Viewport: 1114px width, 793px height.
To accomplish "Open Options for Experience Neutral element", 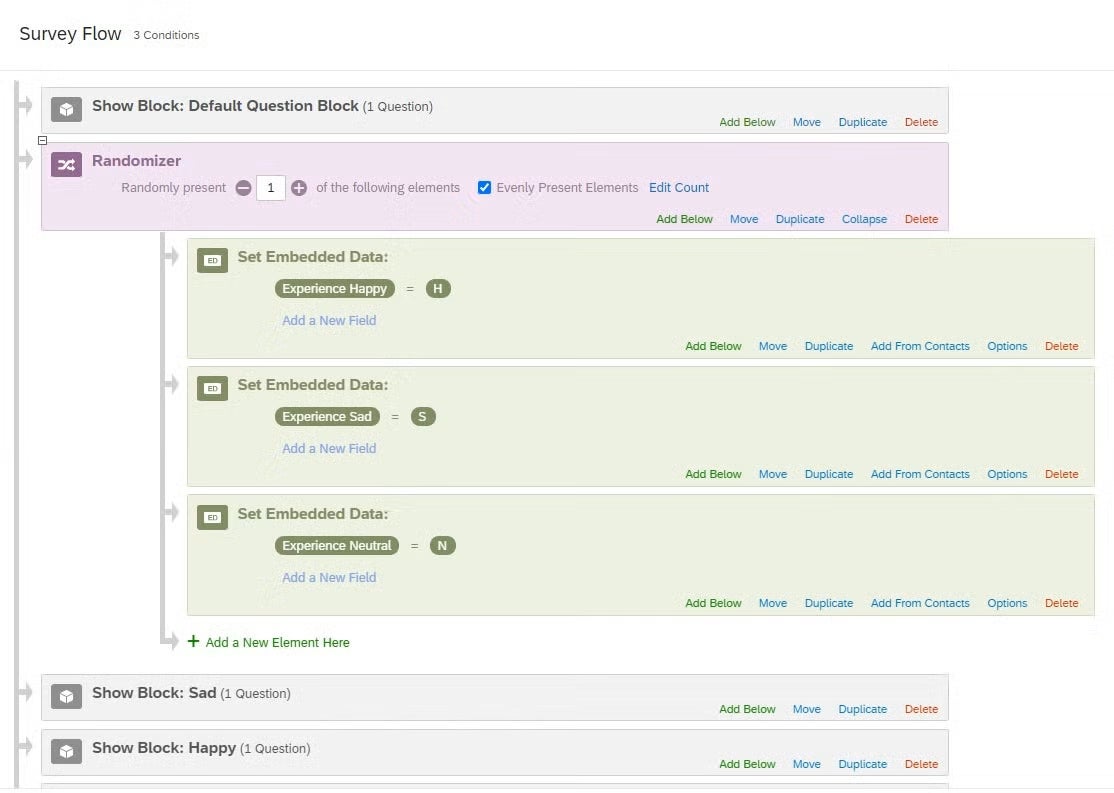I will tap(1007, 603).
